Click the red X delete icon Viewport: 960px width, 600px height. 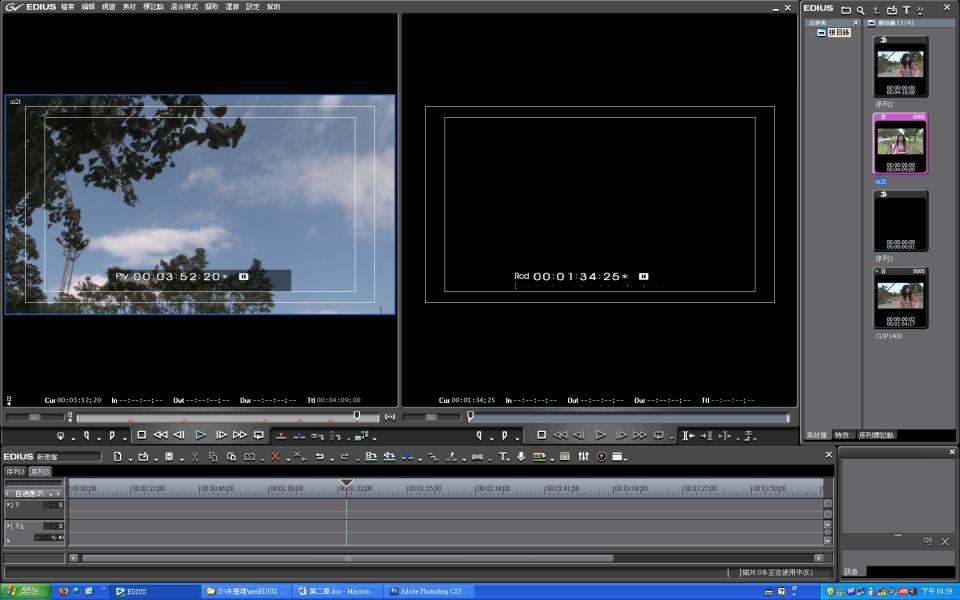(275, 457)
